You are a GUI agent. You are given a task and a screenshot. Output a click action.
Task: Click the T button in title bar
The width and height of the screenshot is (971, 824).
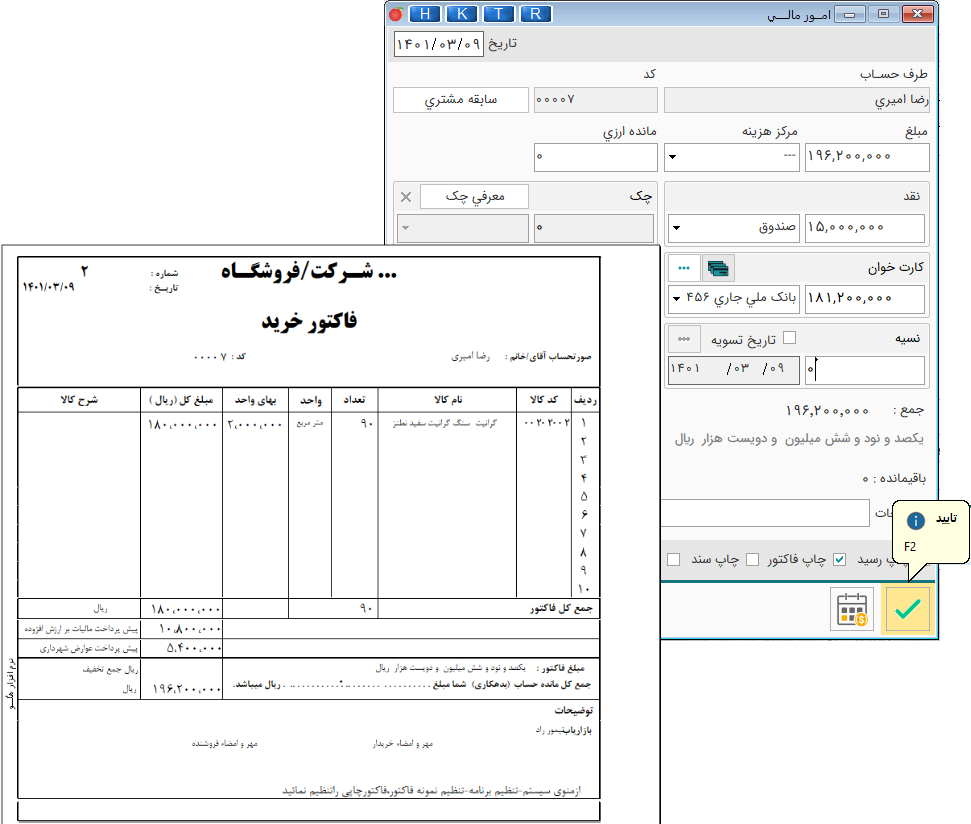coord(500,13)
